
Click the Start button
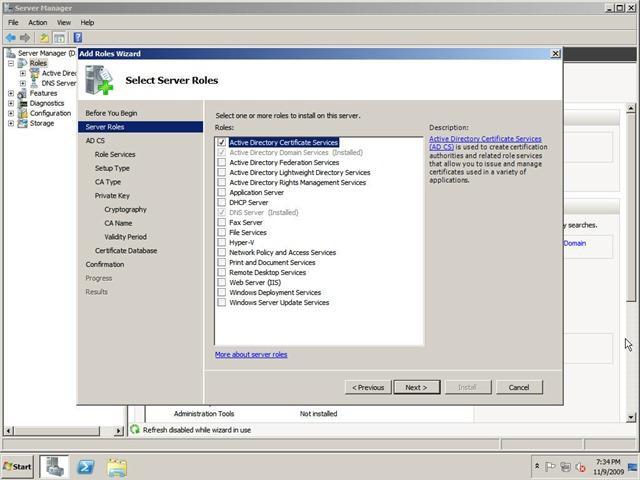pyautogui.click(x=17, y=467)
